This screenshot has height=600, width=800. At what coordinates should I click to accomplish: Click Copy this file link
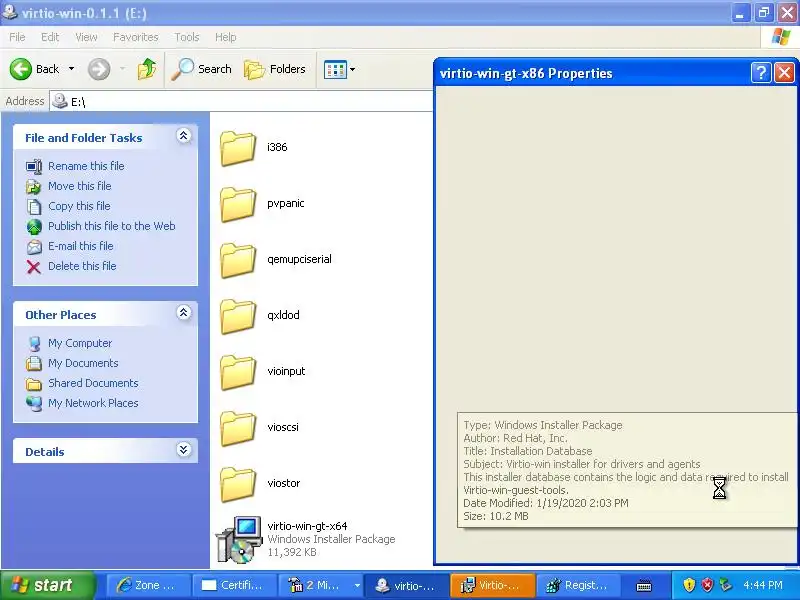pyautogui.click(x=79, y=206)
